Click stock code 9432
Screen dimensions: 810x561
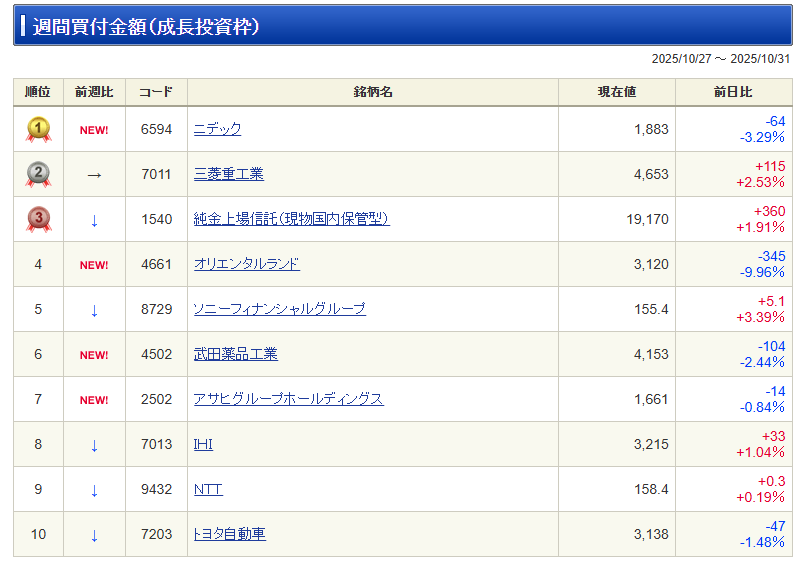pos(157,489)
